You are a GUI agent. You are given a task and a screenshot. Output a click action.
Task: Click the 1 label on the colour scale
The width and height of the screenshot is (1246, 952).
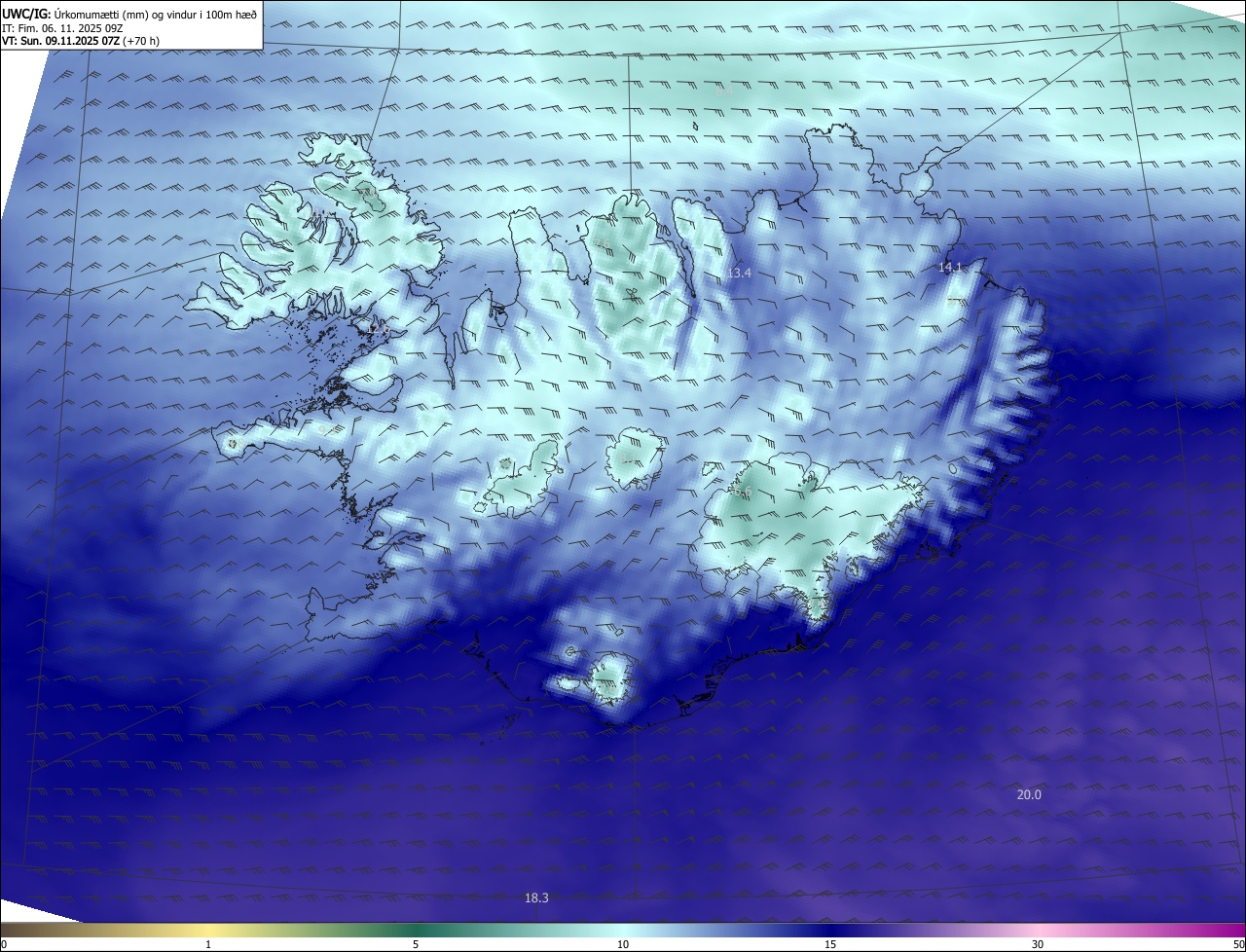point(208,944)
